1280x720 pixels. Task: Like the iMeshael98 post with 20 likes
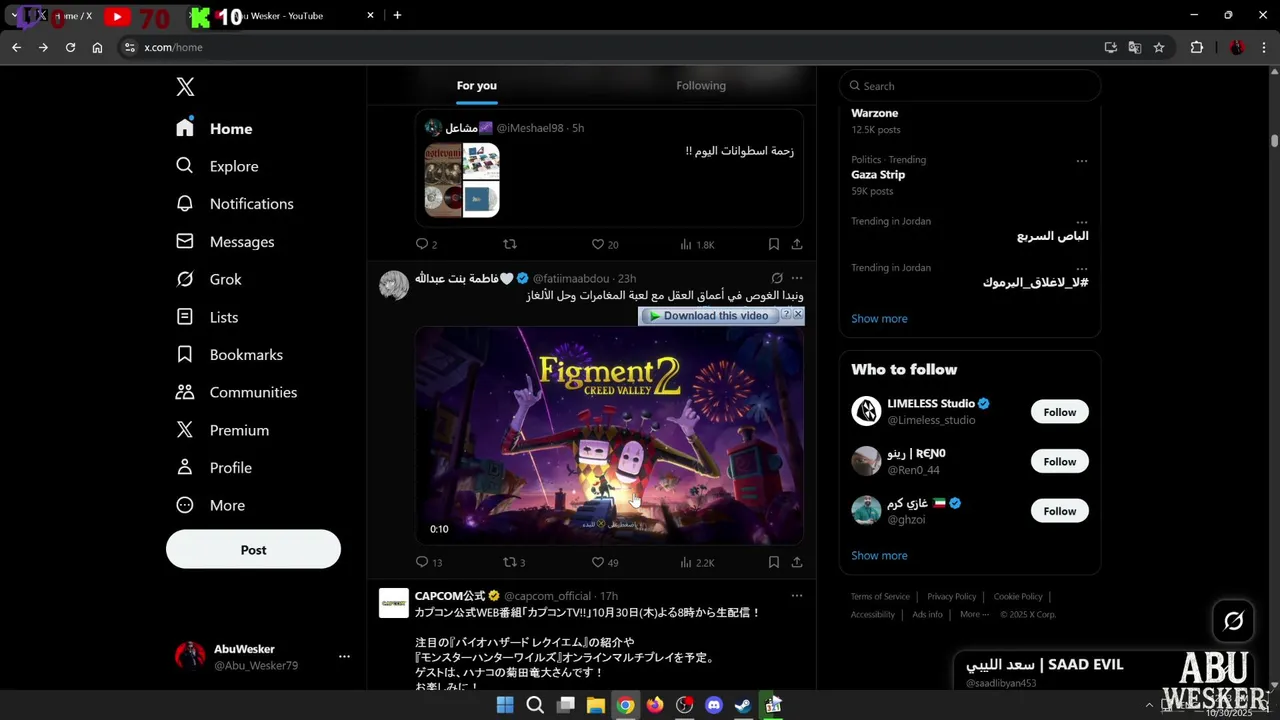pyautogui.click(x=605, y=244)
